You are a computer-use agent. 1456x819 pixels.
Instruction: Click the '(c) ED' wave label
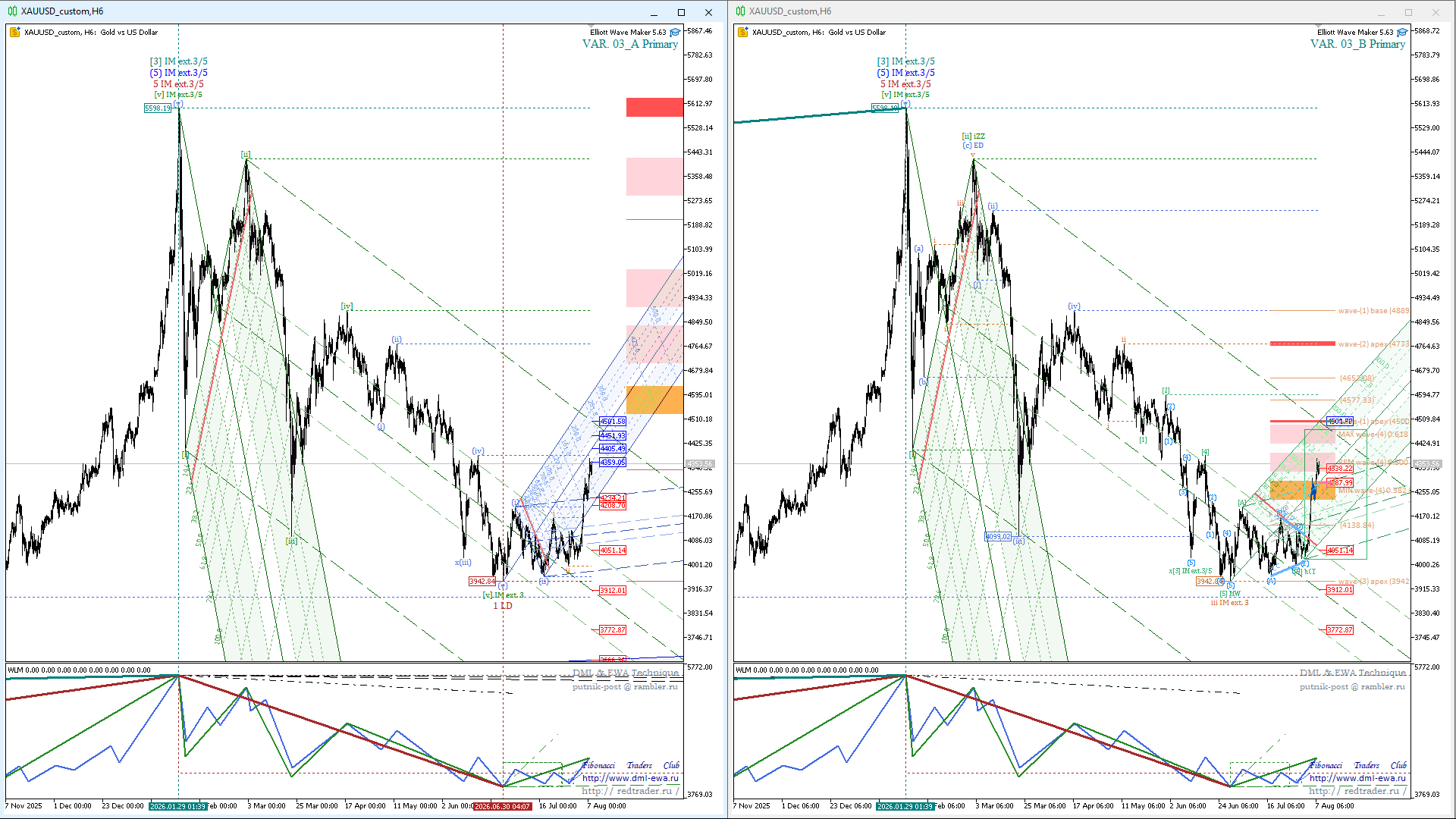973,146
